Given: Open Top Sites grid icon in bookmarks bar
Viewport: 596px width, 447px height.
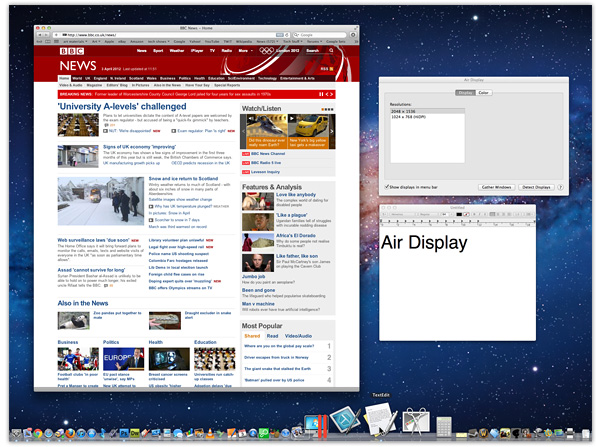Looking at the screenshot, I should [56, 41].
